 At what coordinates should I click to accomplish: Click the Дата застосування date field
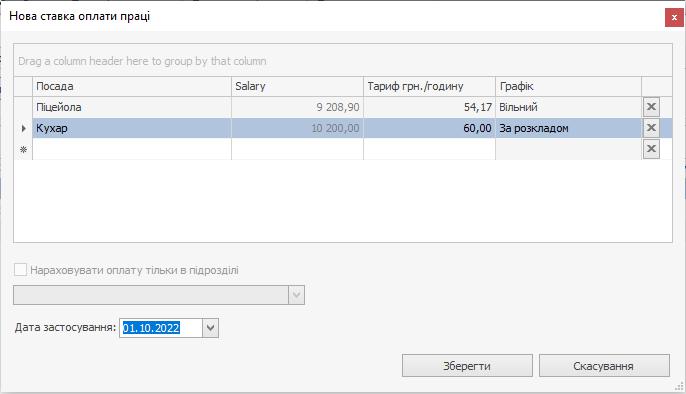pos(161,328)
